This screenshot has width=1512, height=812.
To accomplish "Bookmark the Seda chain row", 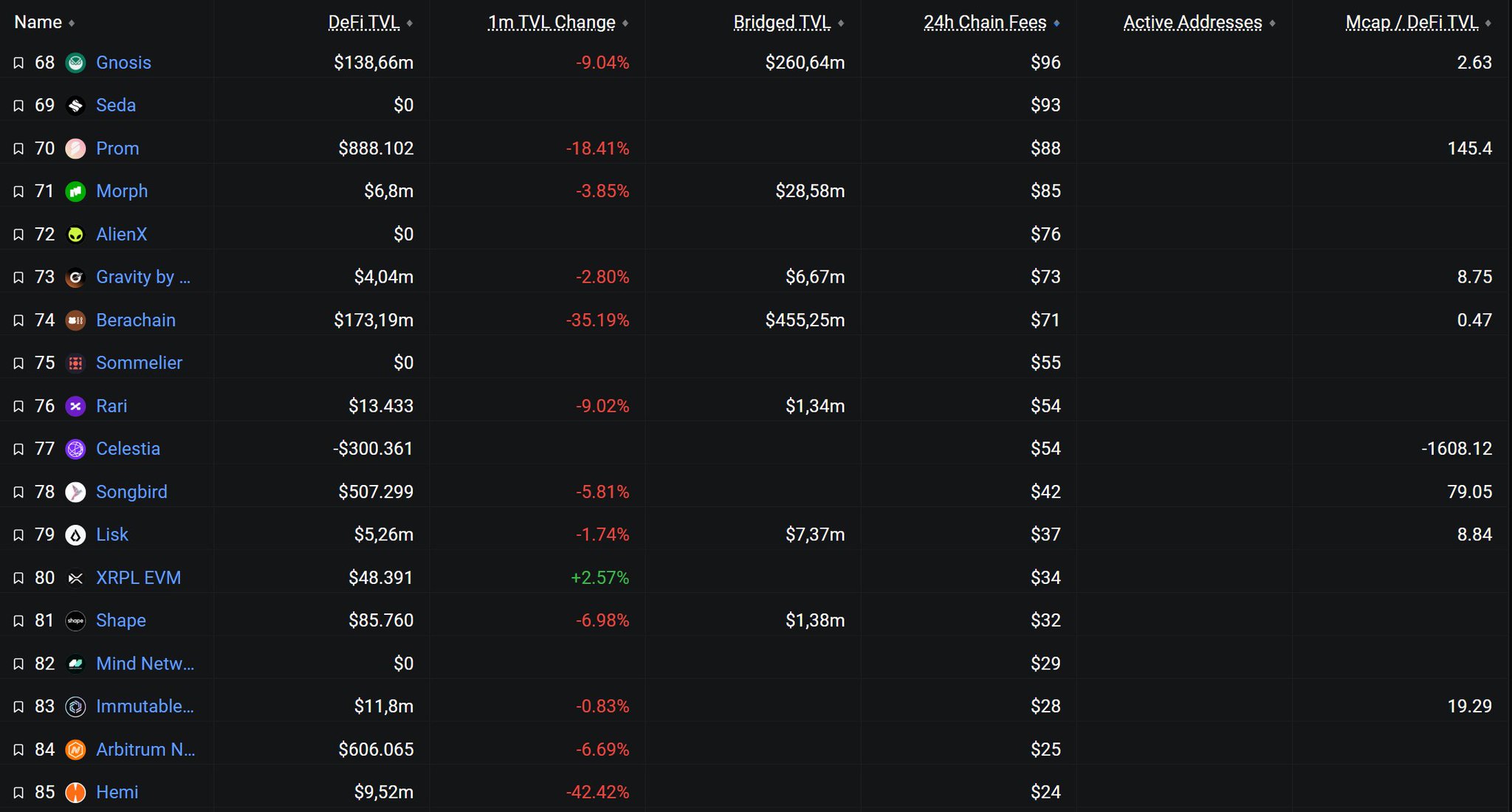I will 18,106.
